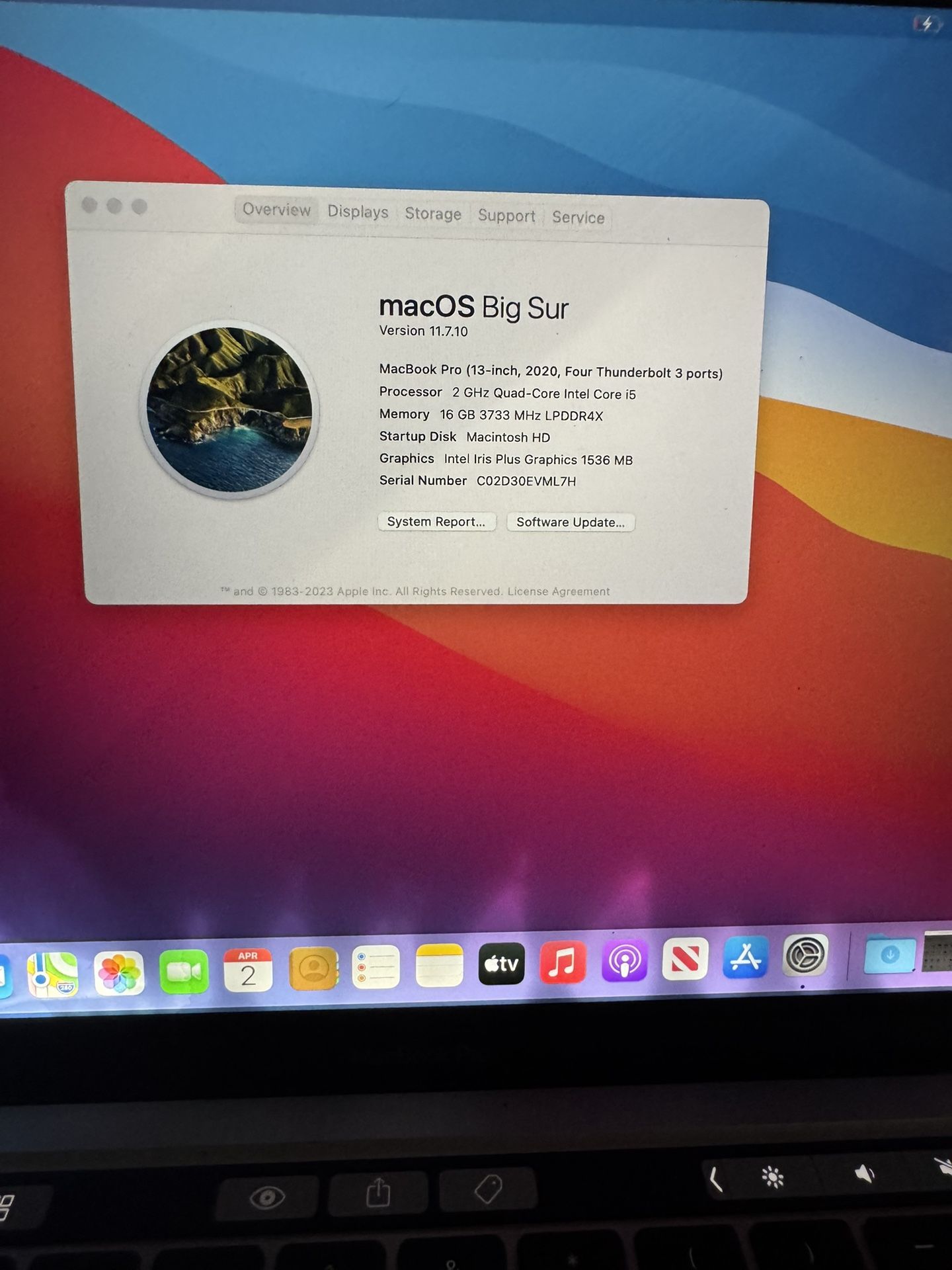Image resolution: width=952 pixels, height=1270 pixels.
Task: Open the Downloads folder stack
Action: (890, 955)
